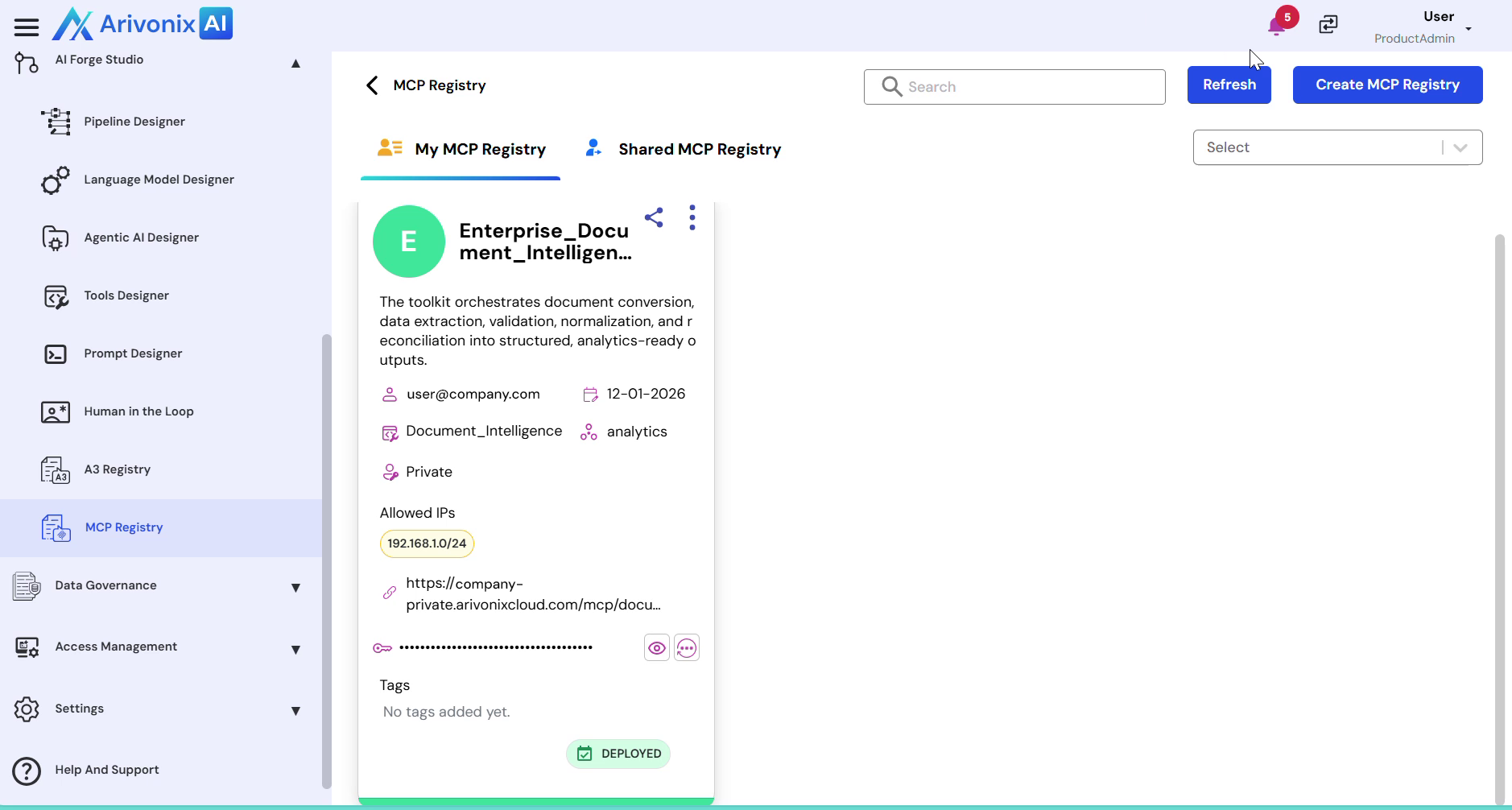Click the regenerate key icon
The height and width of the screenshot is (810, 1512).
(x=686, y=648)
